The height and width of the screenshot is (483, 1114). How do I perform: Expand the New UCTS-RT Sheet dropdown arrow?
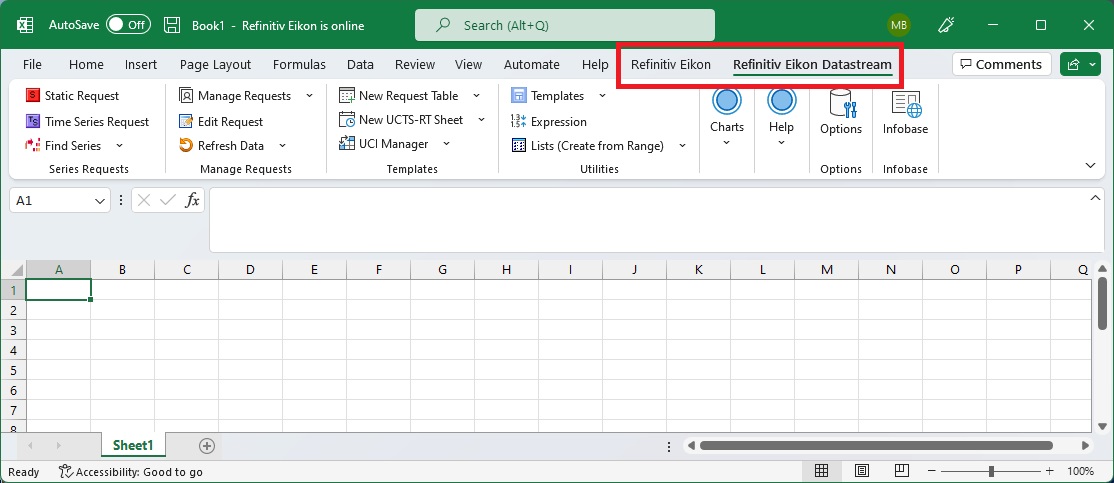pos(481,120)
